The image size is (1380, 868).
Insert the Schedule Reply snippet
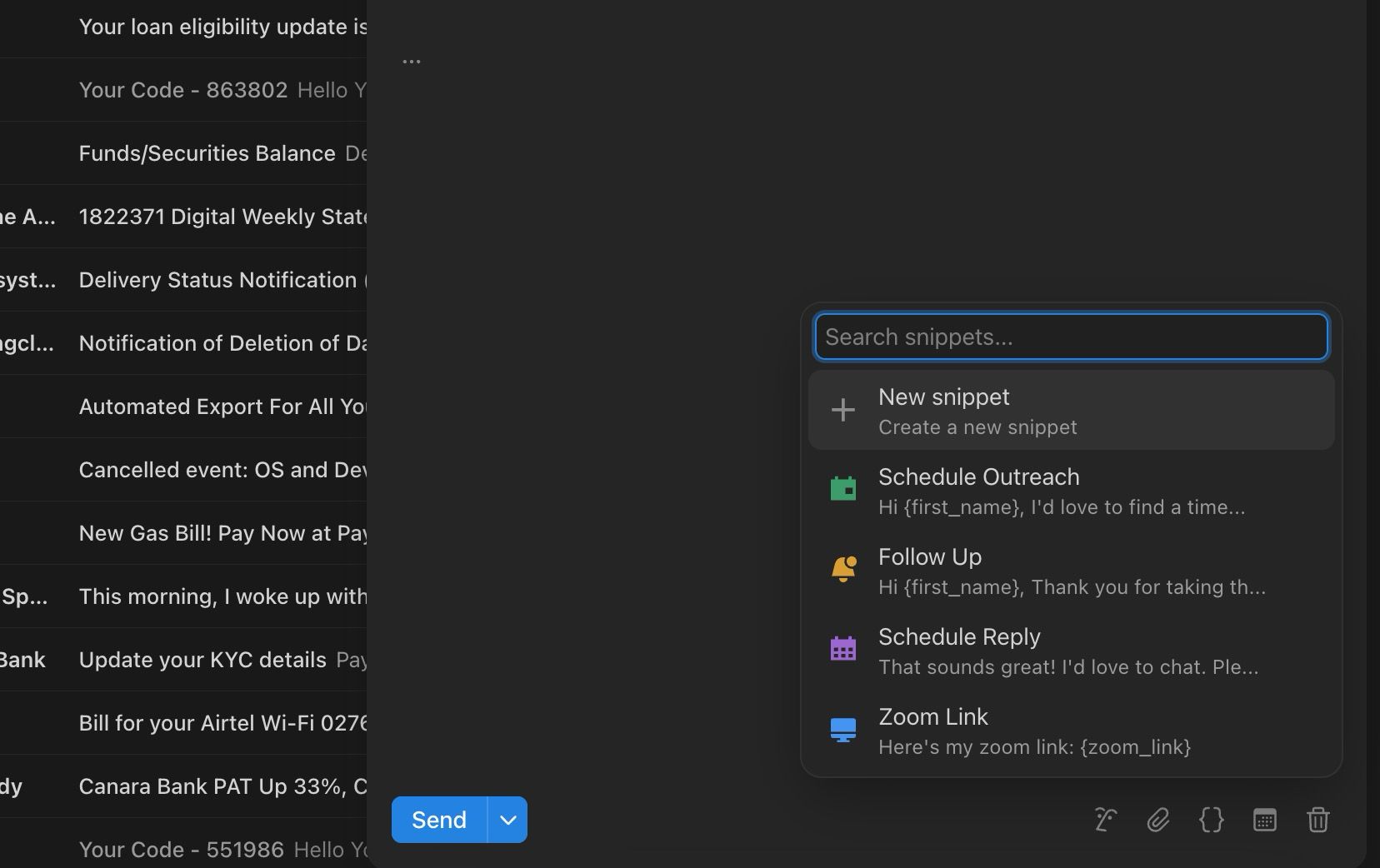pyautogui.click(x=1071, y=650)
